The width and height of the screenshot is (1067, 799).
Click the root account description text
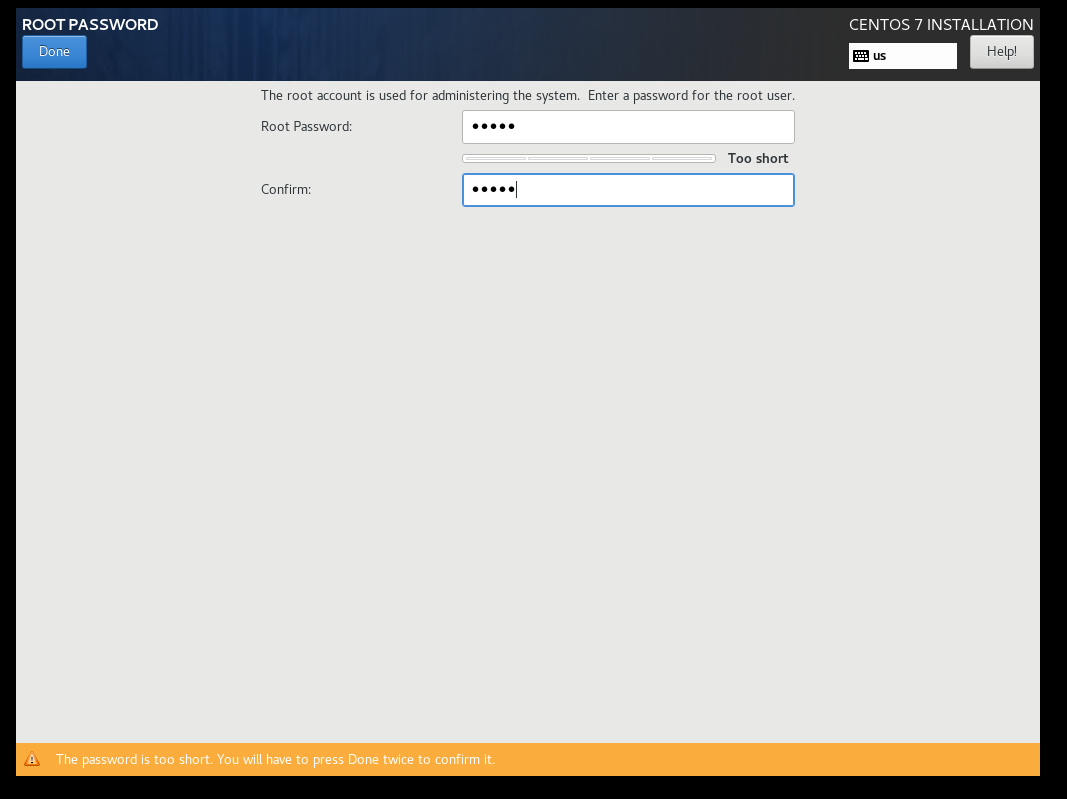click(x=527, y=95)
